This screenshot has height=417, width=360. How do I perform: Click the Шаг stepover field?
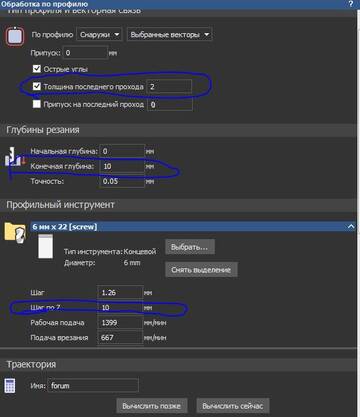[x=120, y=292]
